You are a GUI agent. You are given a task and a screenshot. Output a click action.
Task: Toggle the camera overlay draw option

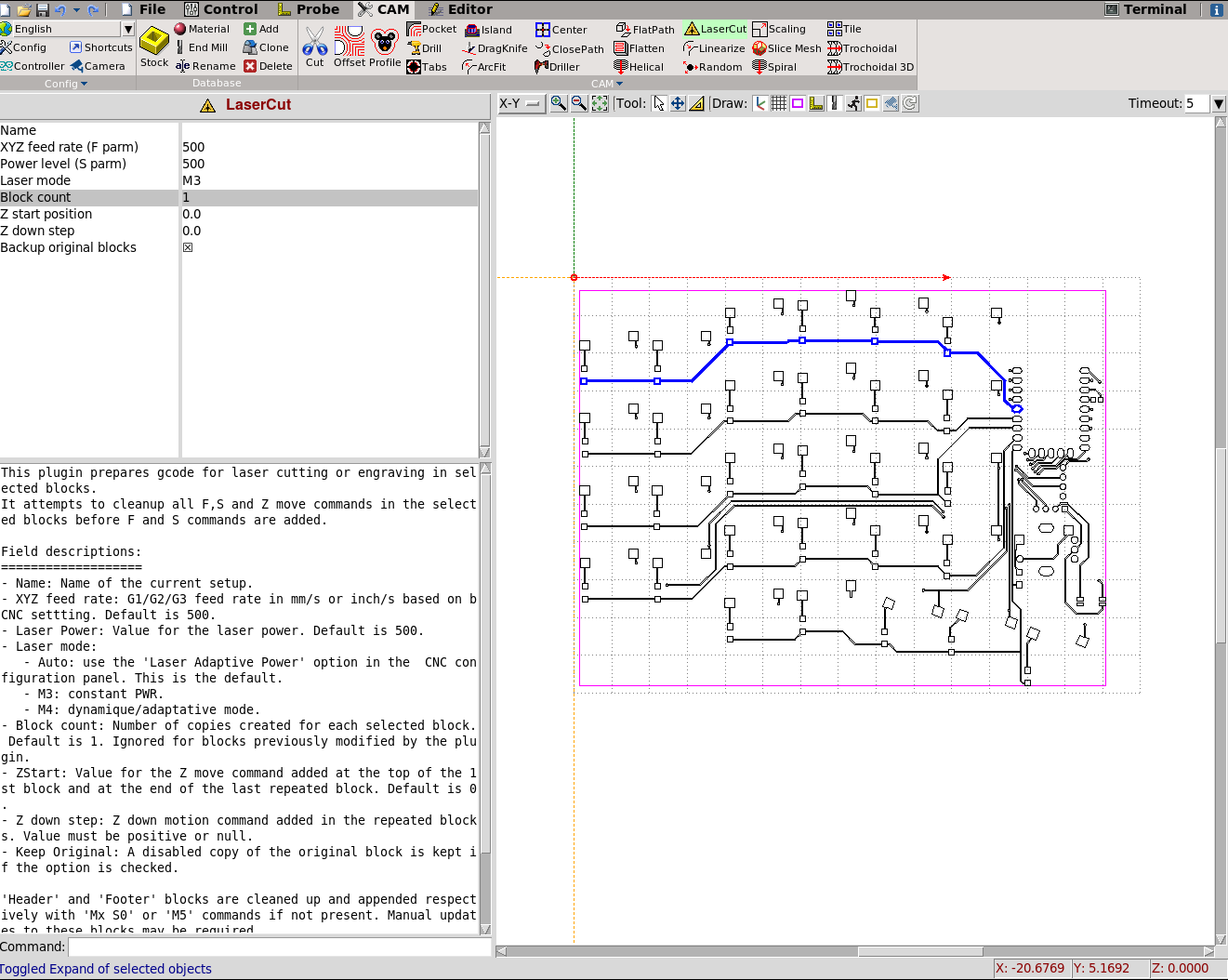(x=891, y=103)
